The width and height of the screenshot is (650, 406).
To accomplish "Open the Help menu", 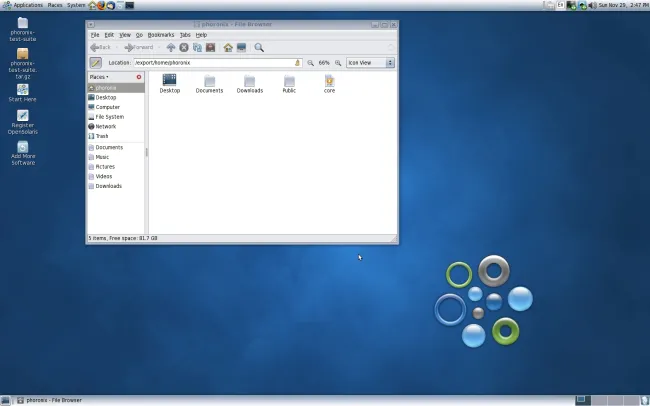I will click(201, 35).
